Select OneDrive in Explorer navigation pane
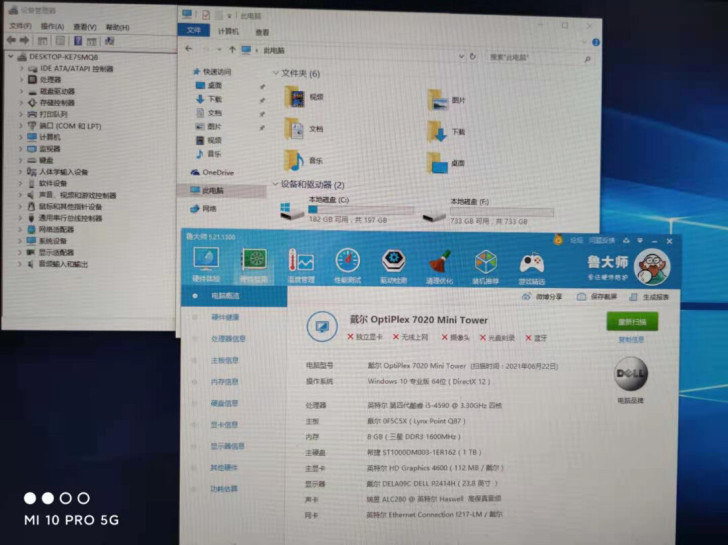The height and width of the screenshot is (545, 728). pyautogui.click(x=212, y=172)
